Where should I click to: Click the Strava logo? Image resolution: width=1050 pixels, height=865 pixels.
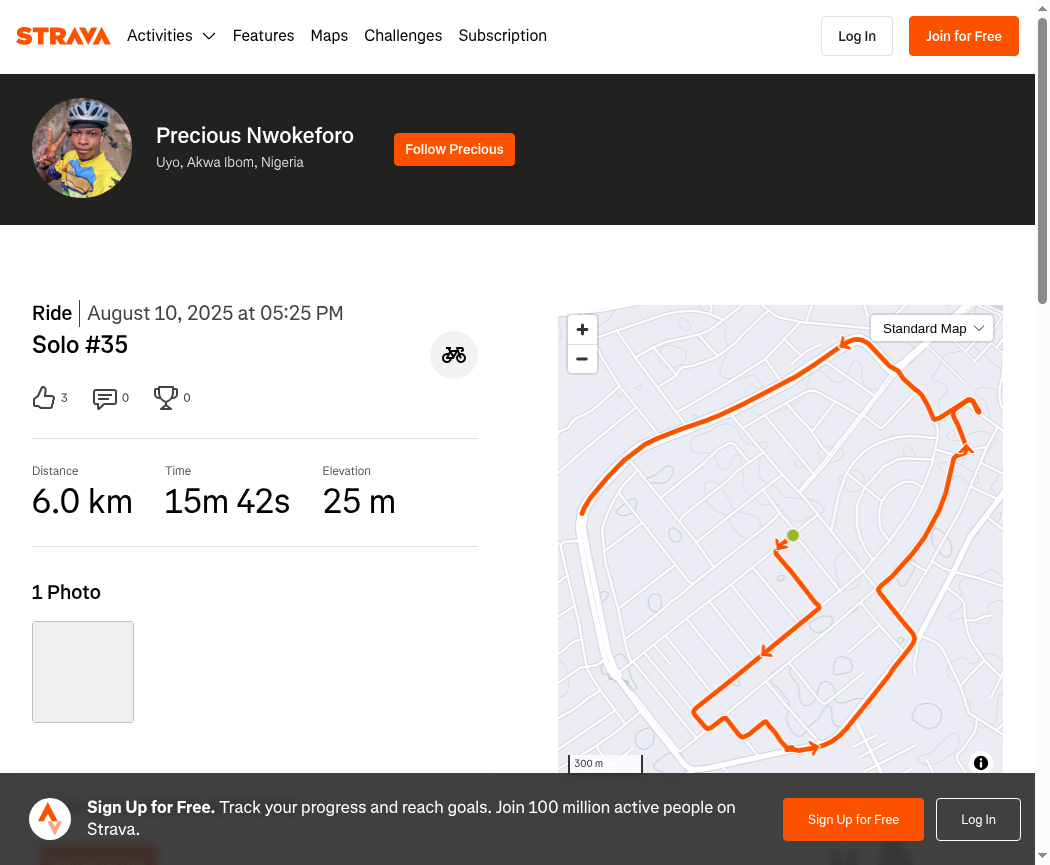[63, 36]
